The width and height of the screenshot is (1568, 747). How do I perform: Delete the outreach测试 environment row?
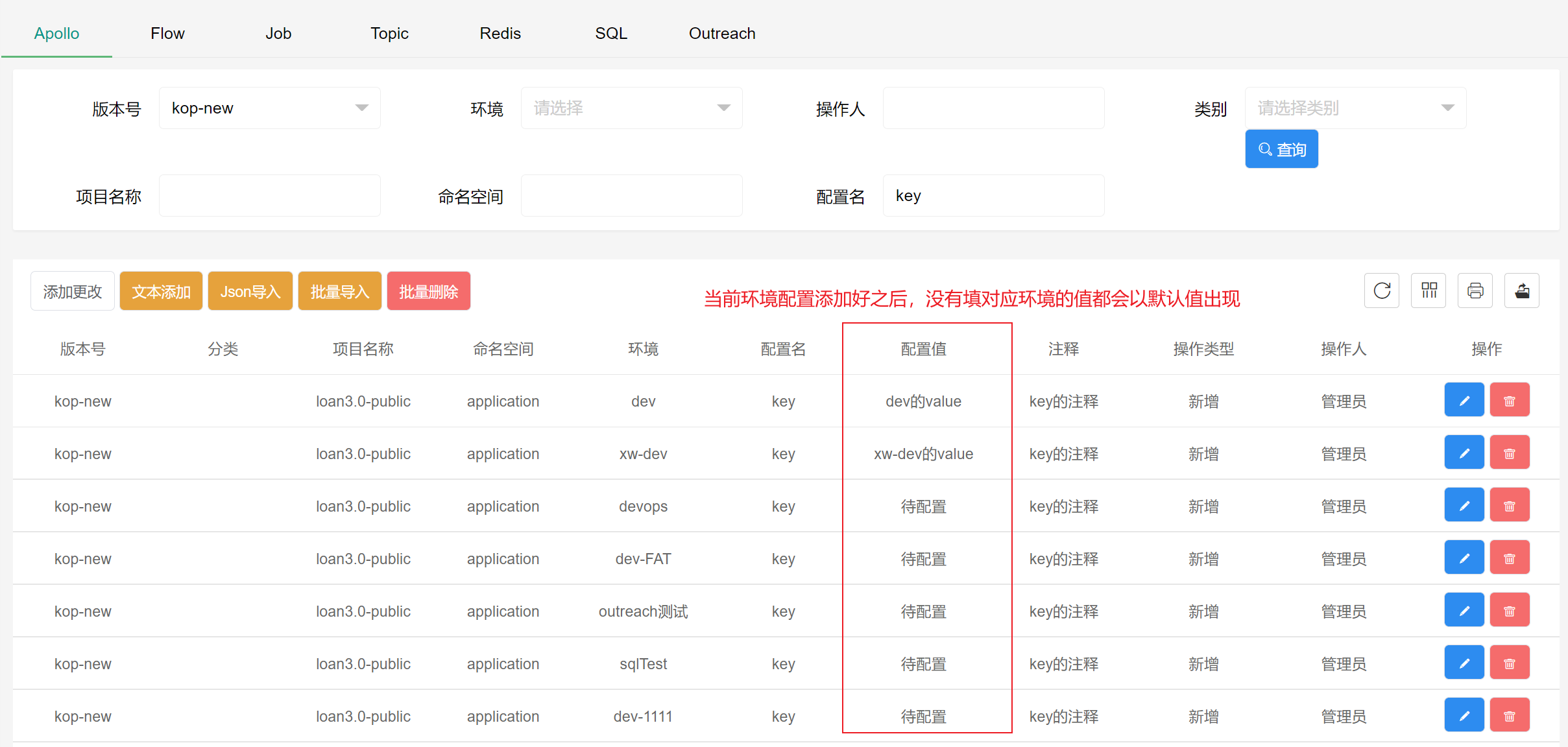coord(1510,610)
